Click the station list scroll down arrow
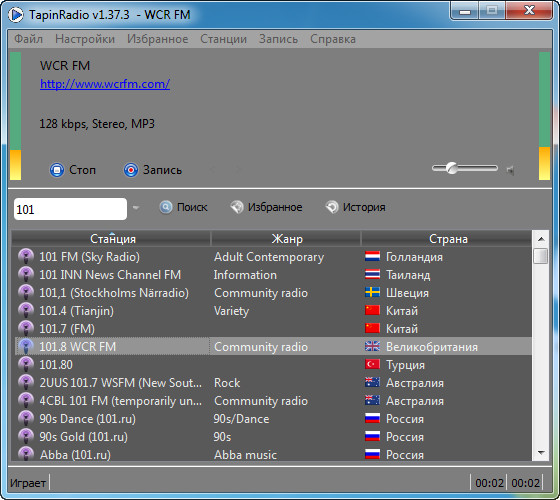Image resolution: width=560 pixels, height=500 pixels. point(541,453)
